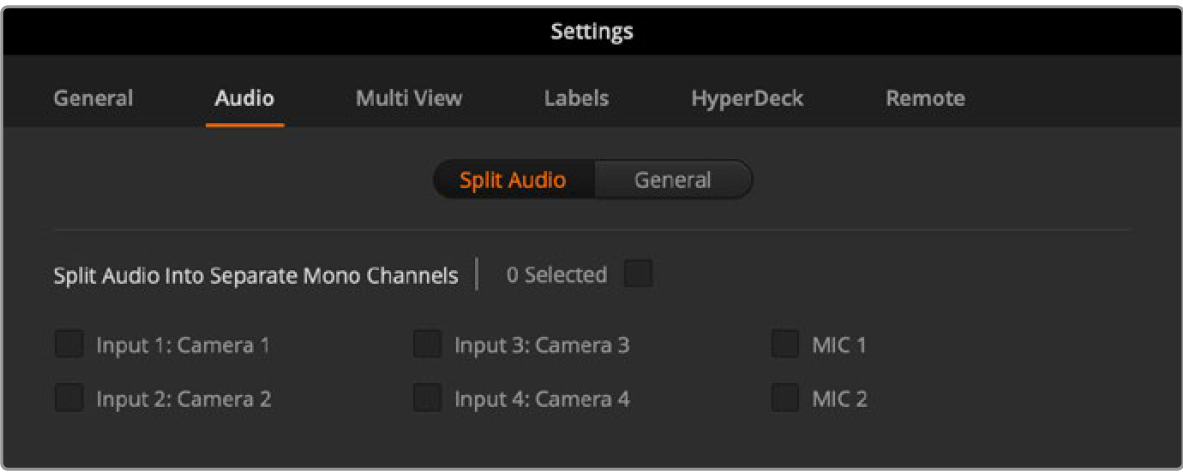1183x475 pixels.
Task: Switch to the General audio segment button
Action: tap(673, 180)
